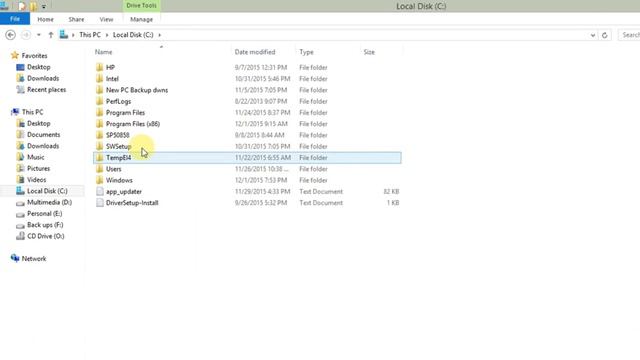This screenshot has width=640, height=360.
Task: Sort by the Type column header
Action: click(306, 52)
